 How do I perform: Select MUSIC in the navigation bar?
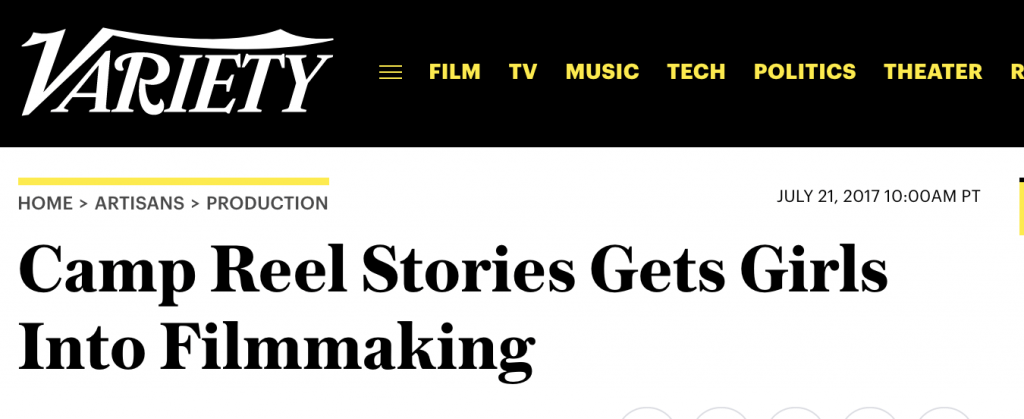602,72
